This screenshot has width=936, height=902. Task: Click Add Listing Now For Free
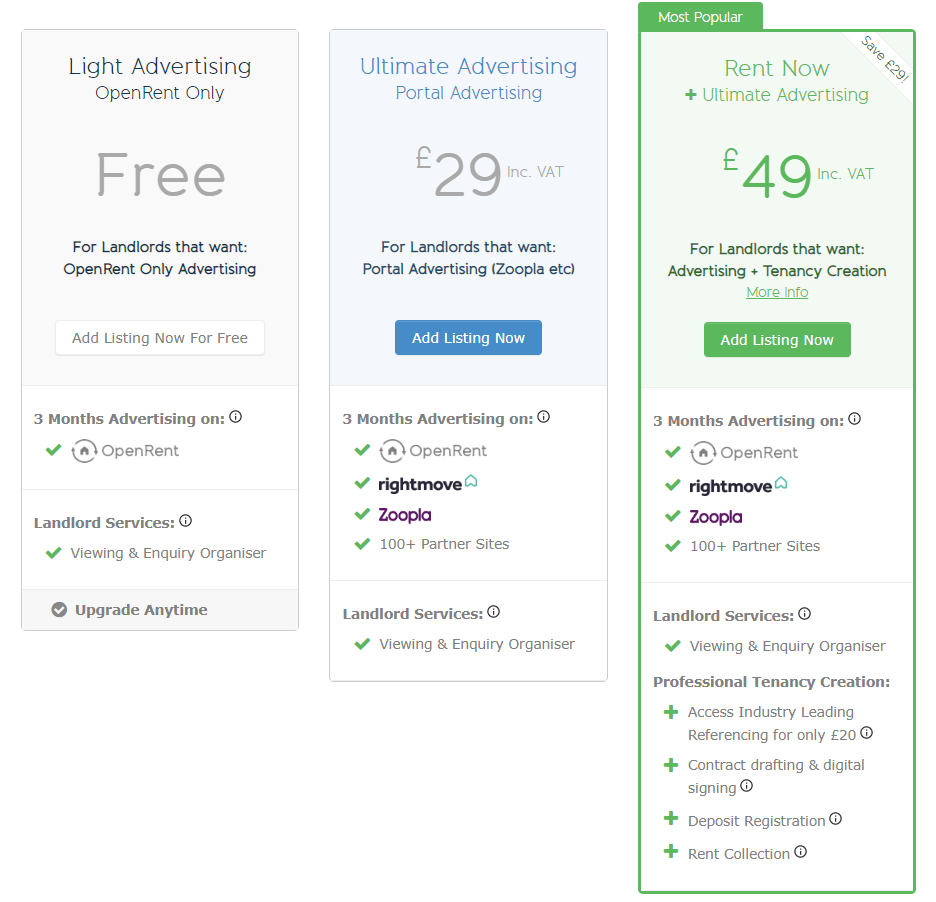click(x=159, y=337)
